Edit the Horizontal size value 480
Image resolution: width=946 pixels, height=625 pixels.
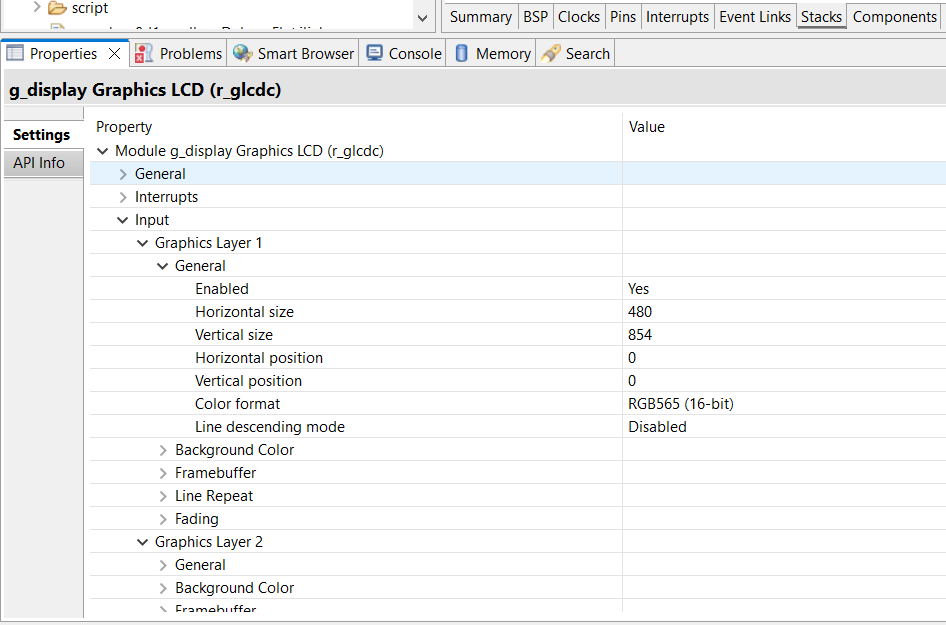click(x=640, y=312)
